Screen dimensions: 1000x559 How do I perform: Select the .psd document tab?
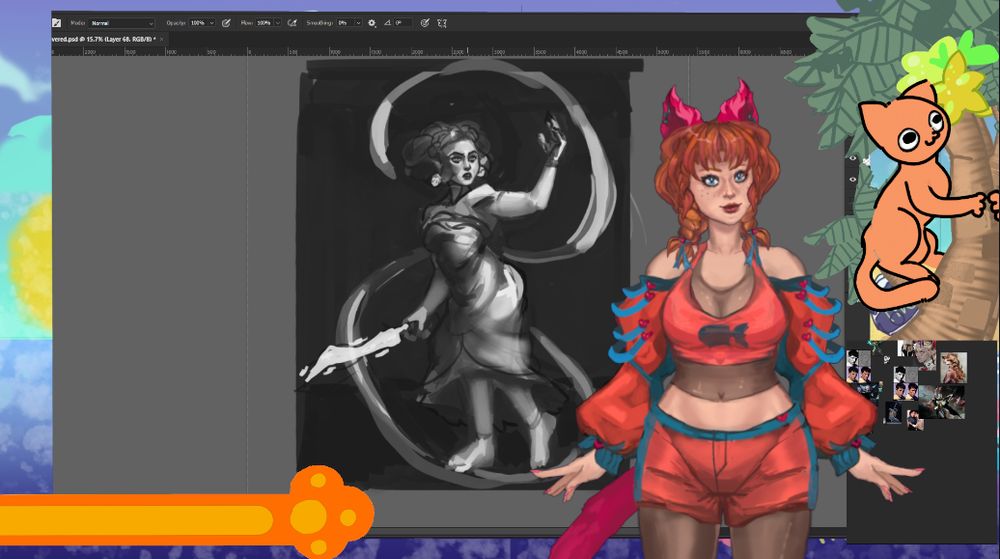coord(104,39)
